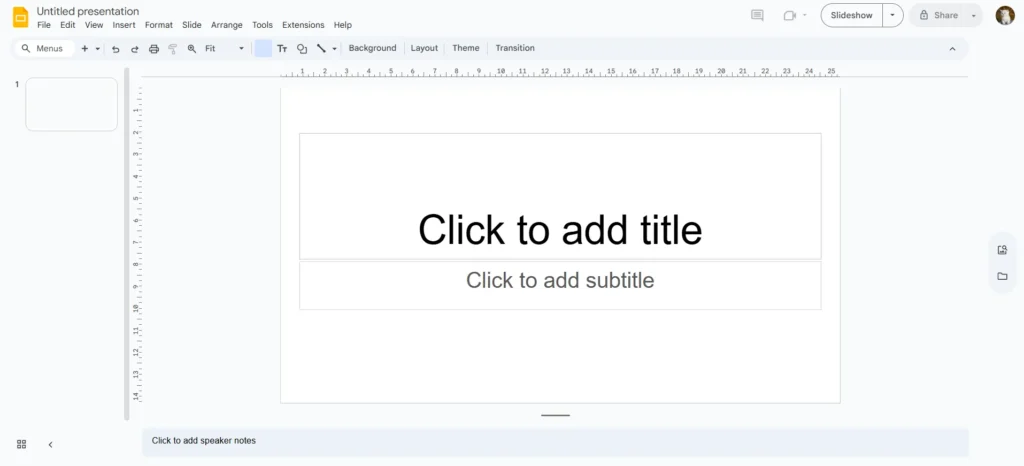The image size is (1024, 466).
Task: Undo the last action
Action: (116, 49)
